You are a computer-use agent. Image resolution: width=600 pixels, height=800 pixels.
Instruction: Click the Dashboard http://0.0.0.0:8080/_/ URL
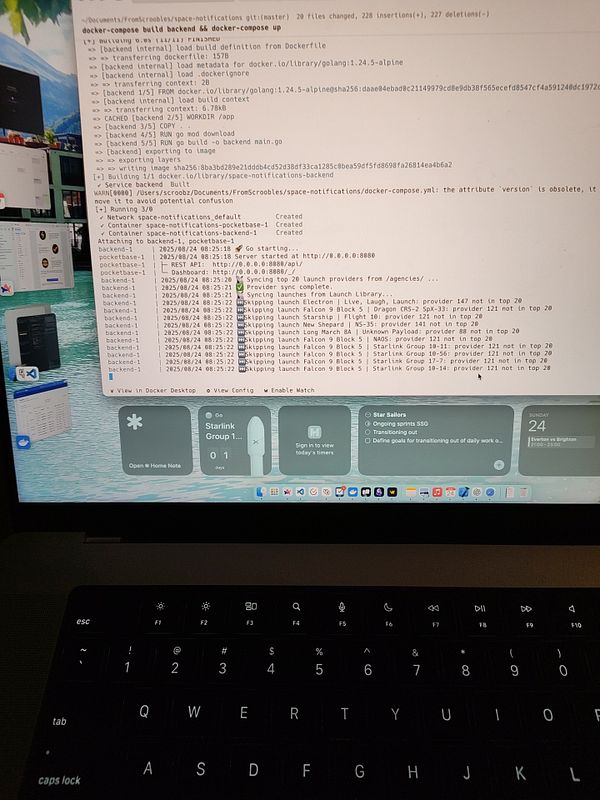254,272
